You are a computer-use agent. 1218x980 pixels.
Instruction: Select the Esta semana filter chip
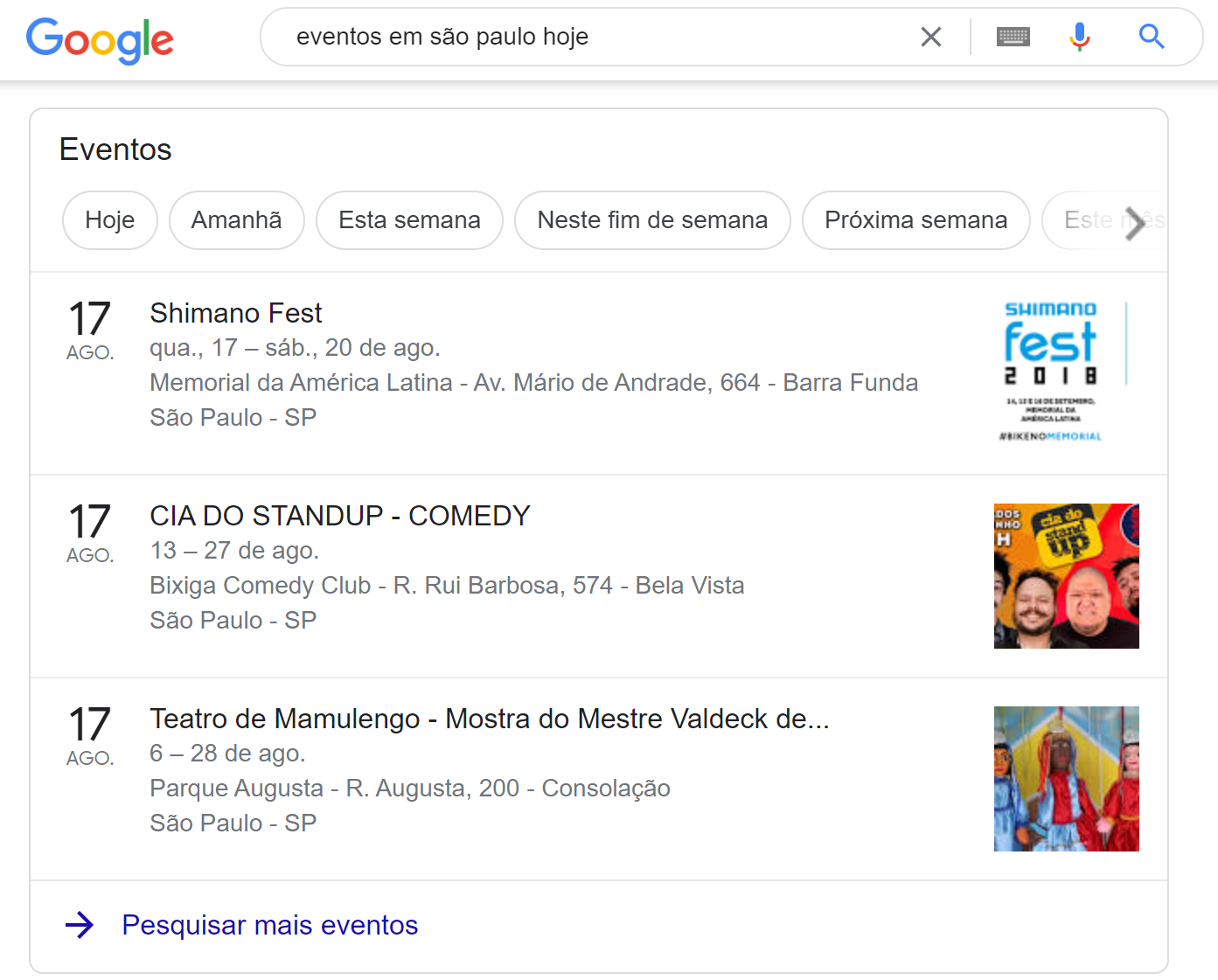pyautogui.click(x=409, y=220)
